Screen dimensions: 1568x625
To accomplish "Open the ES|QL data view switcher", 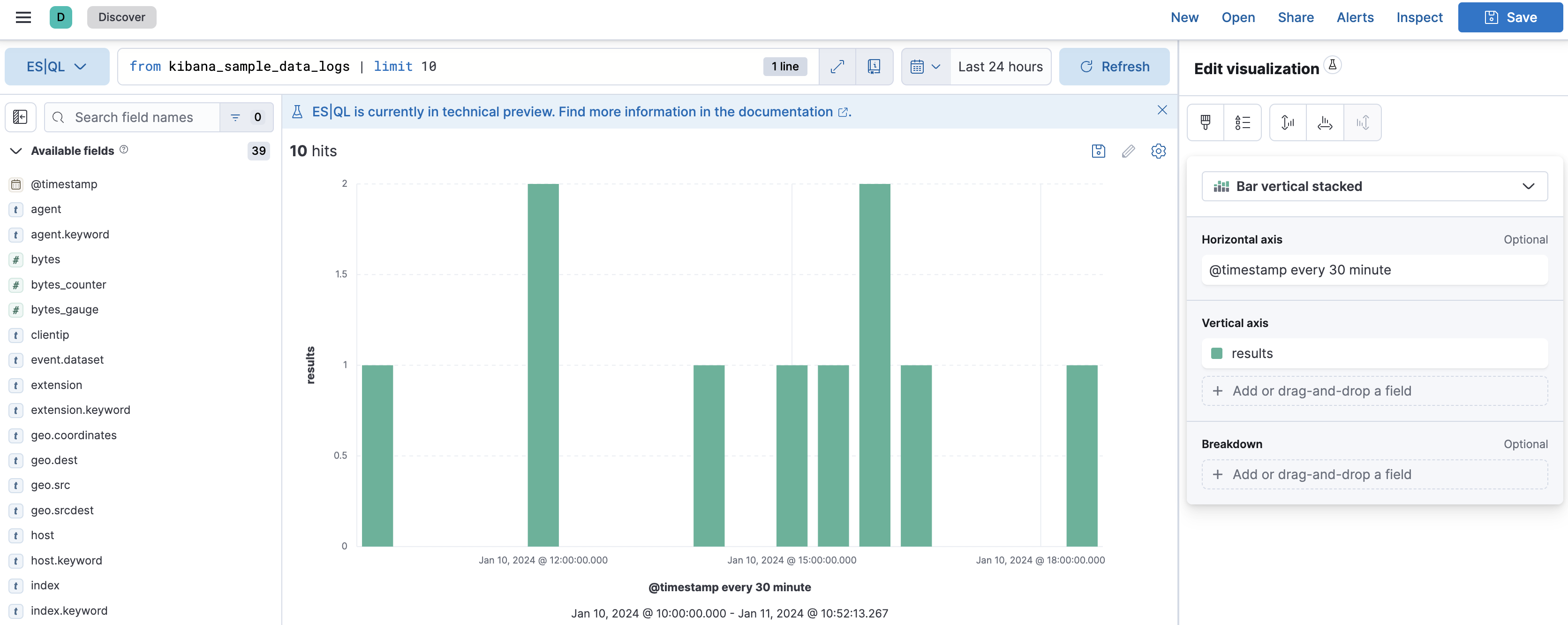I will pos(57,67).
